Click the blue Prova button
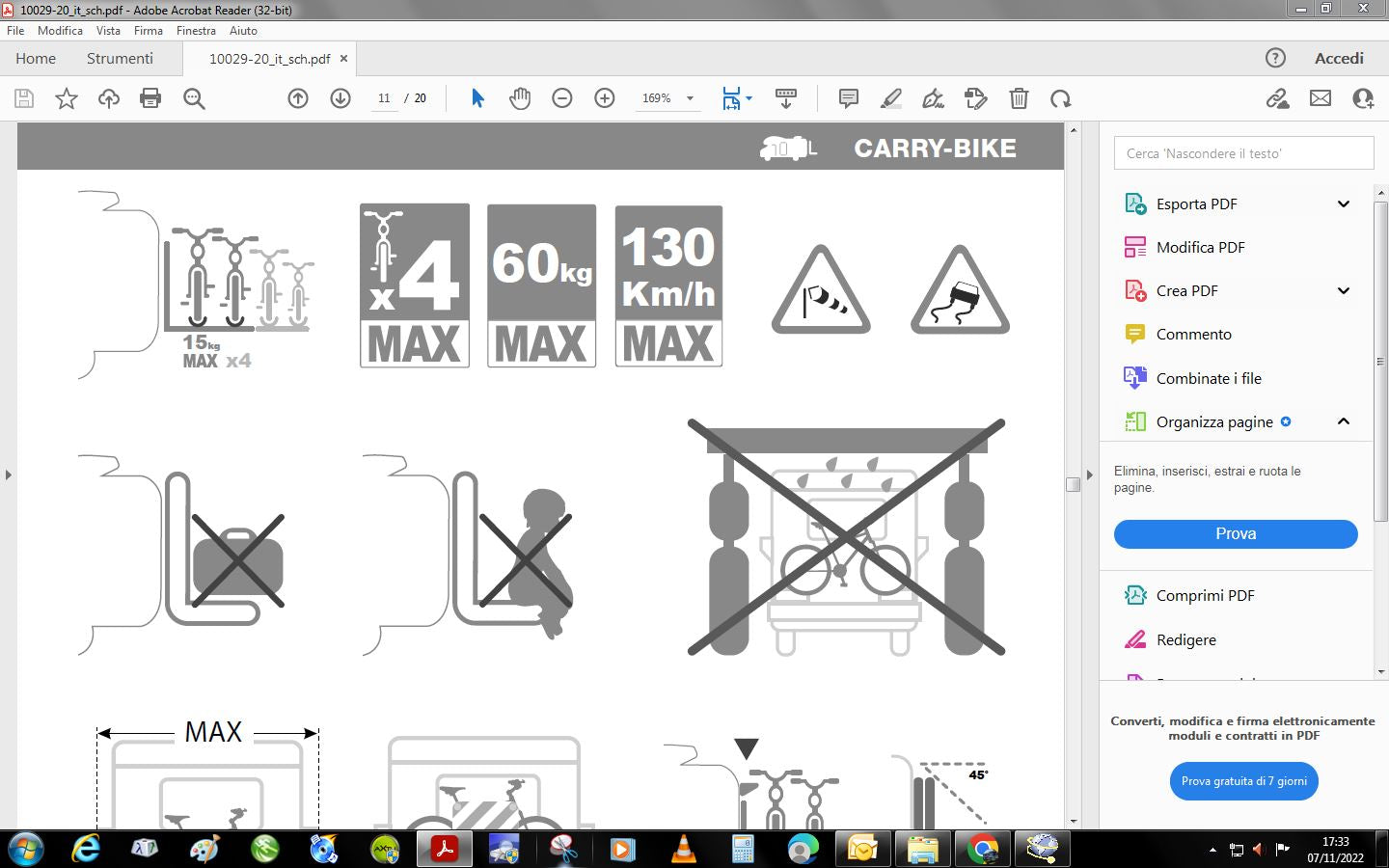Screen dimensions: 1389x868 coord(1236,533)
